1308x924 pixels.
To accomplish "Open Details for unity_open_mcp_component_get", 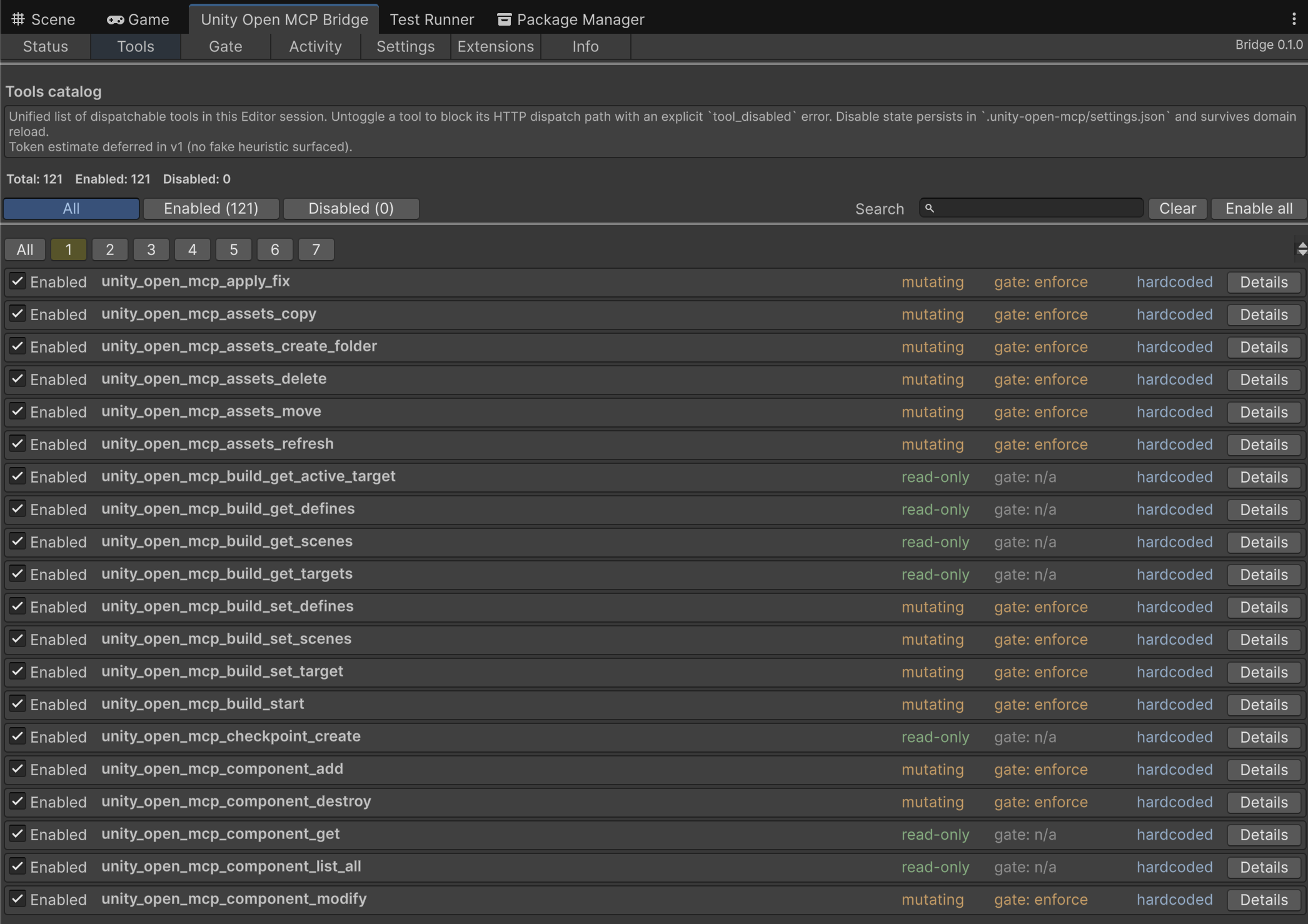I will [x=1264, y=835].
